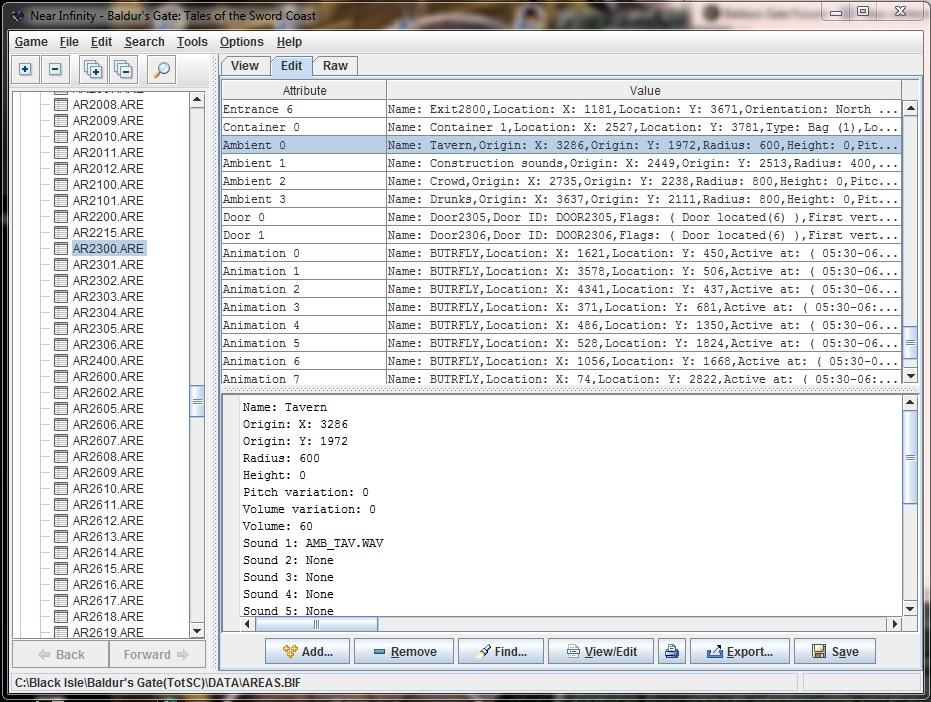The image size is (931, 702).
Task: Click the resource tree scroll-down arrow
Action: click(197, 631)
